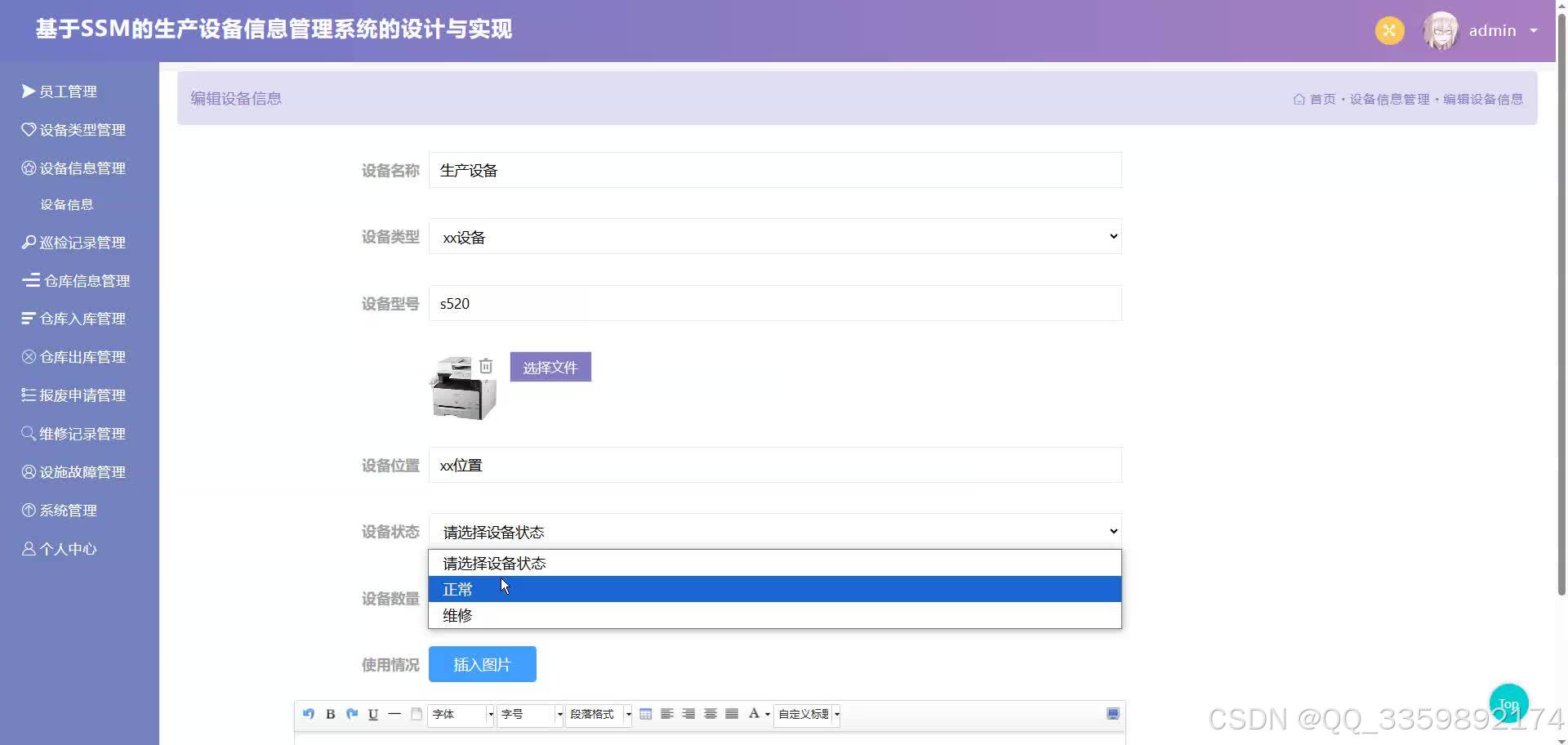Open the 员工管理 section in sidebar
This screenshot has width=1568, height=745.
coord(68,91)
